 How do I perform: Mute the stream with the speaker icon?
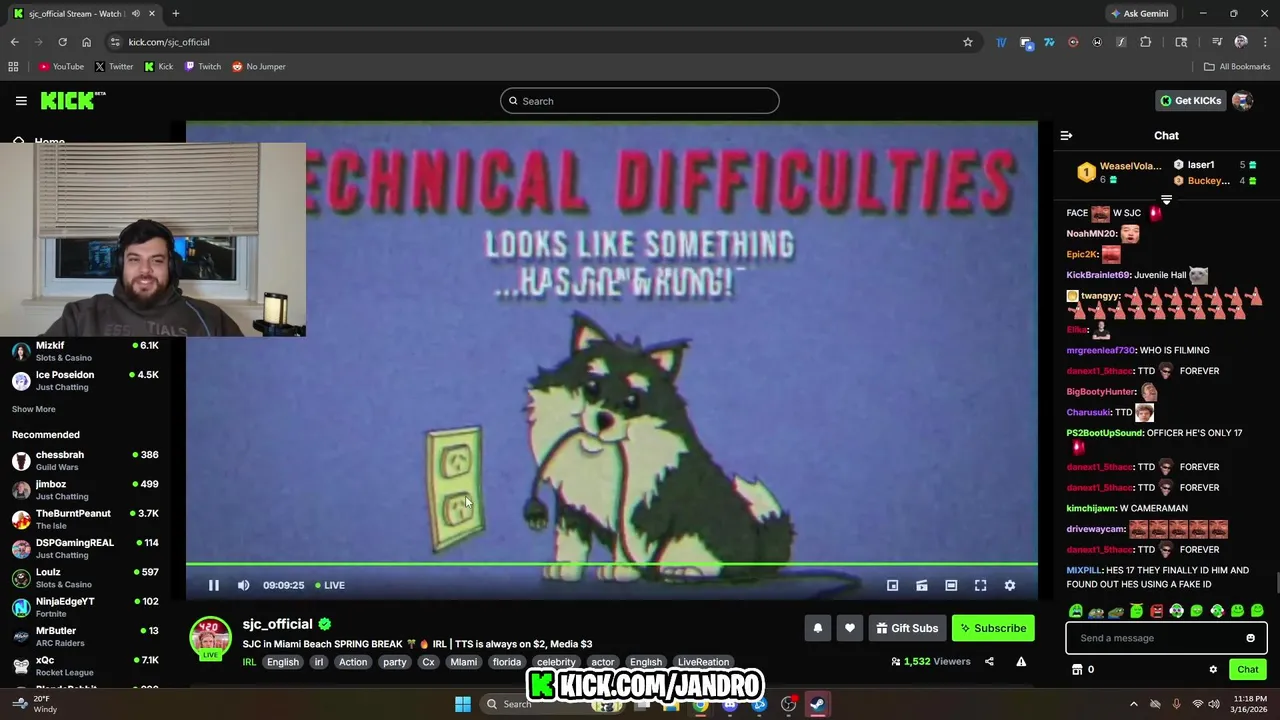tap(243, 585)
